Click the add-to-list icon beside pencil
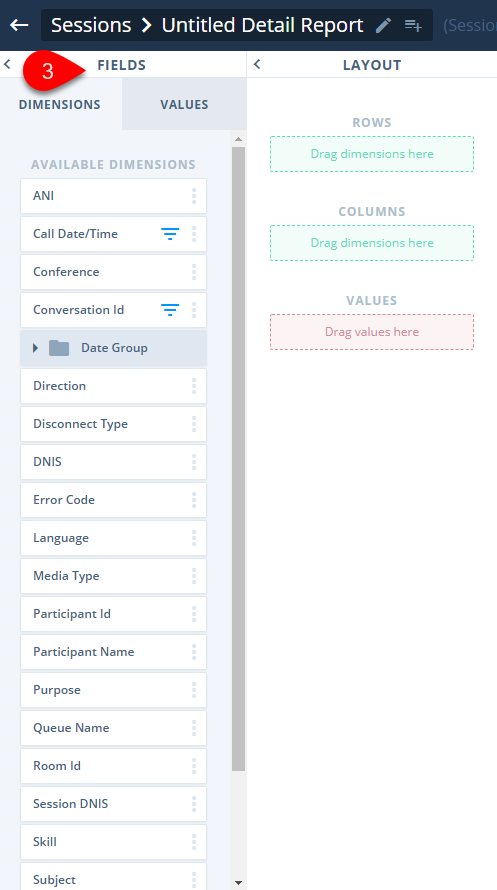Viewport: 497px width, 890px height. click(x=413, y=26)
